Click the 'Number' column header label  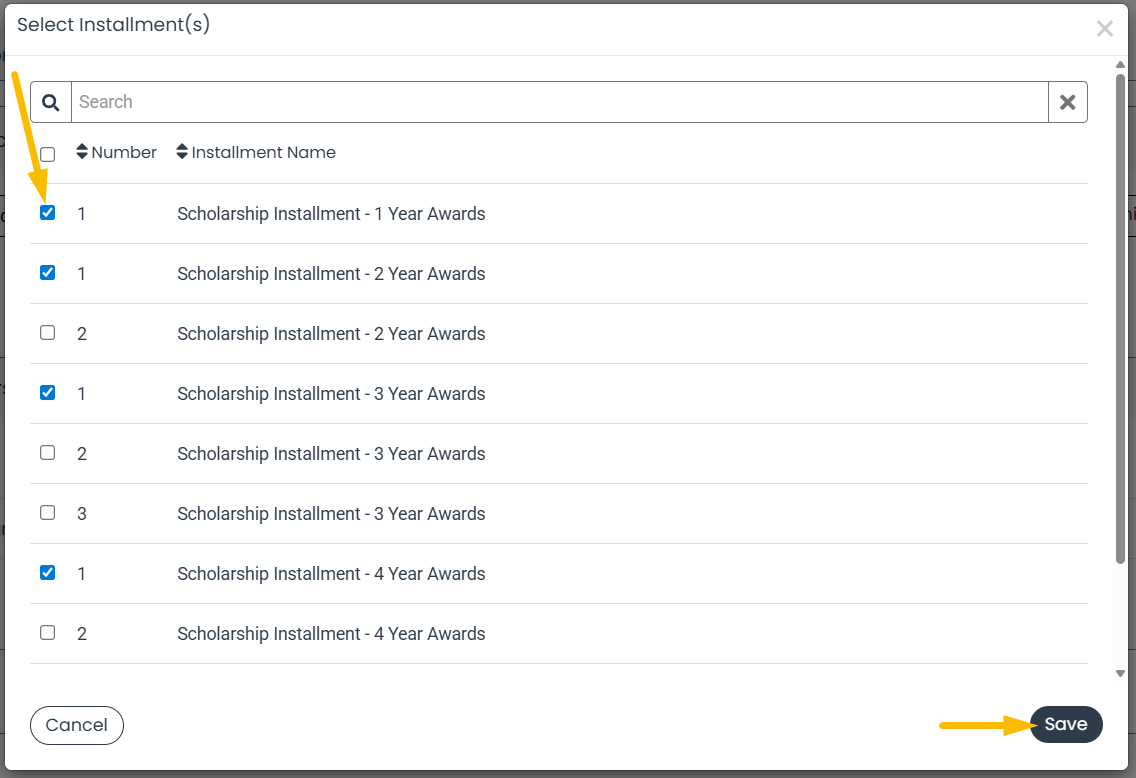point(124,152)
